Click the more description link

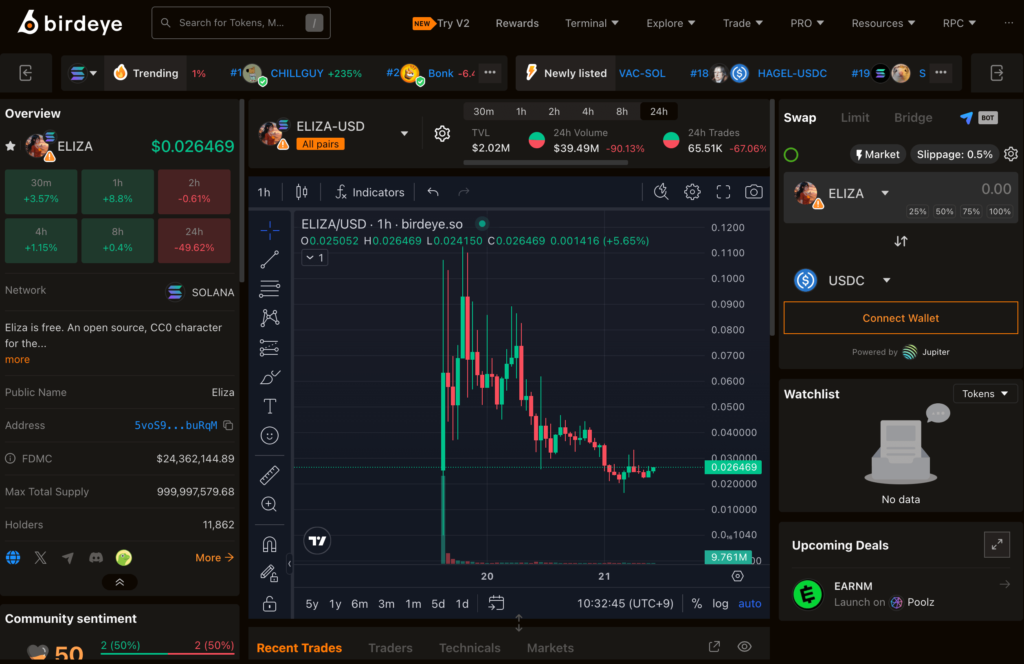point(17,360)
